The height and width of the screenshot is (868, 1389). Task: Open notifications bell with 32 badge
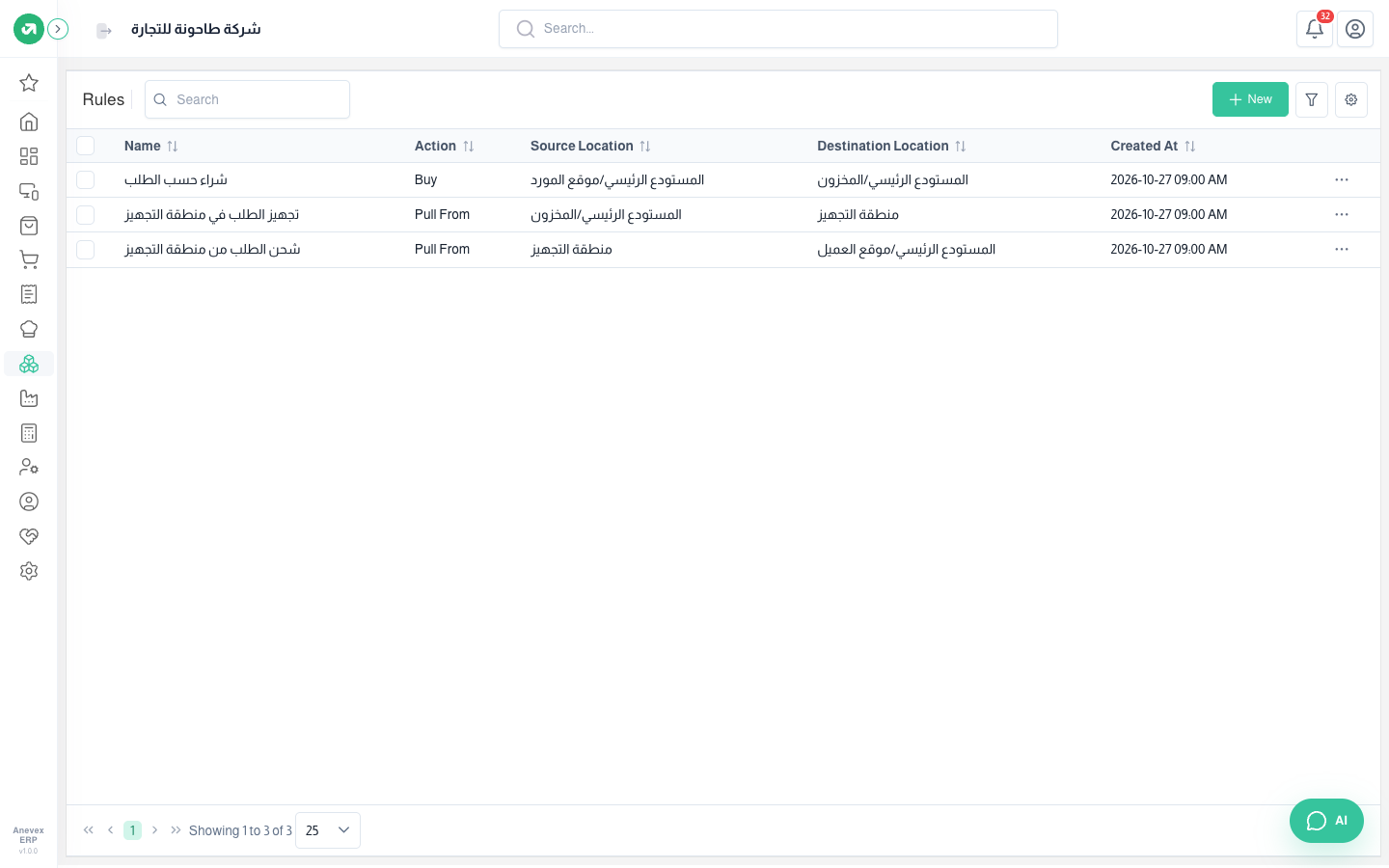pyautogui.click(x=1315, y=29)
